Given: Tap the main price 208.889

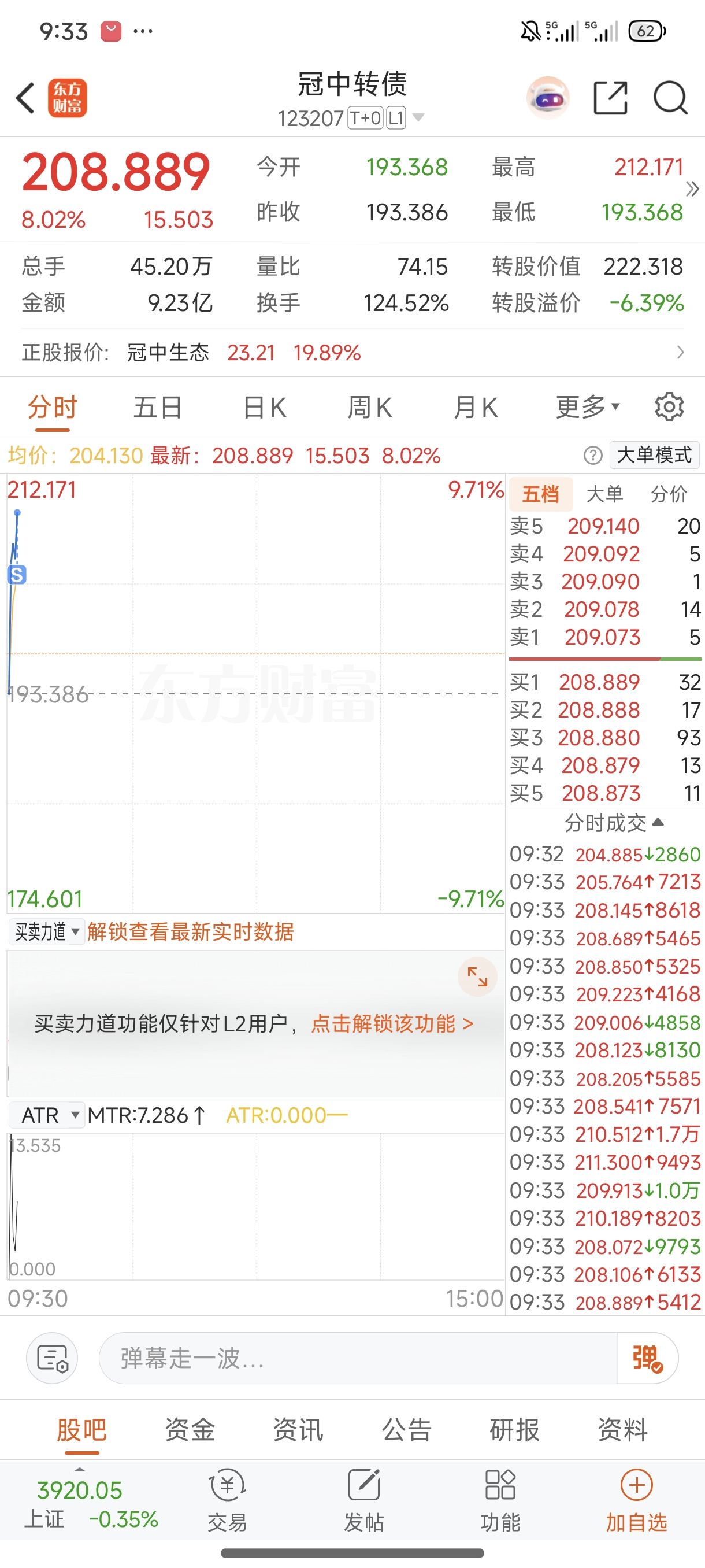Looking at the screenshot, I should tap(116, 172).
